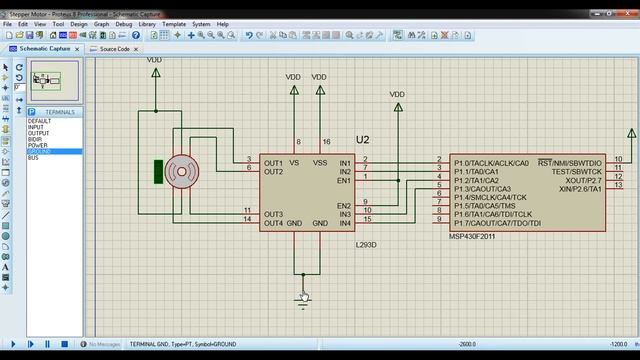Click the P pick terminals button
This screenshot has height=360, width=640.
[x=32, y=112]
